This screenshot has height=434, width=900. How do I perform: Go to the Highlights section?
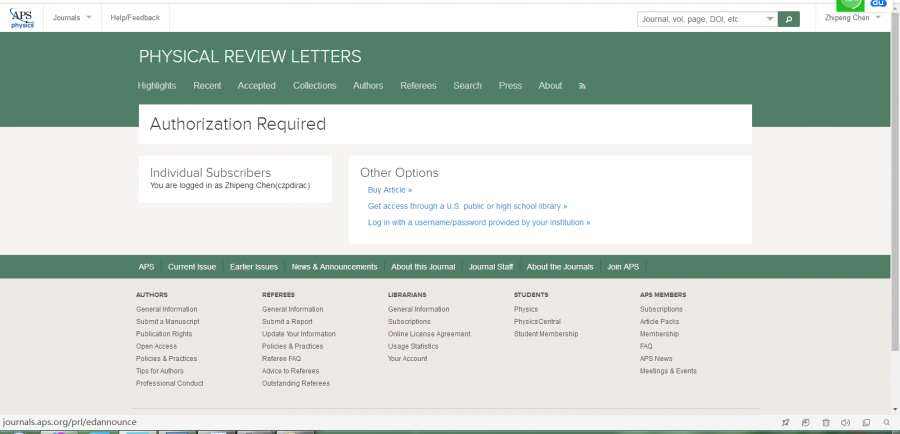[157, 86]
